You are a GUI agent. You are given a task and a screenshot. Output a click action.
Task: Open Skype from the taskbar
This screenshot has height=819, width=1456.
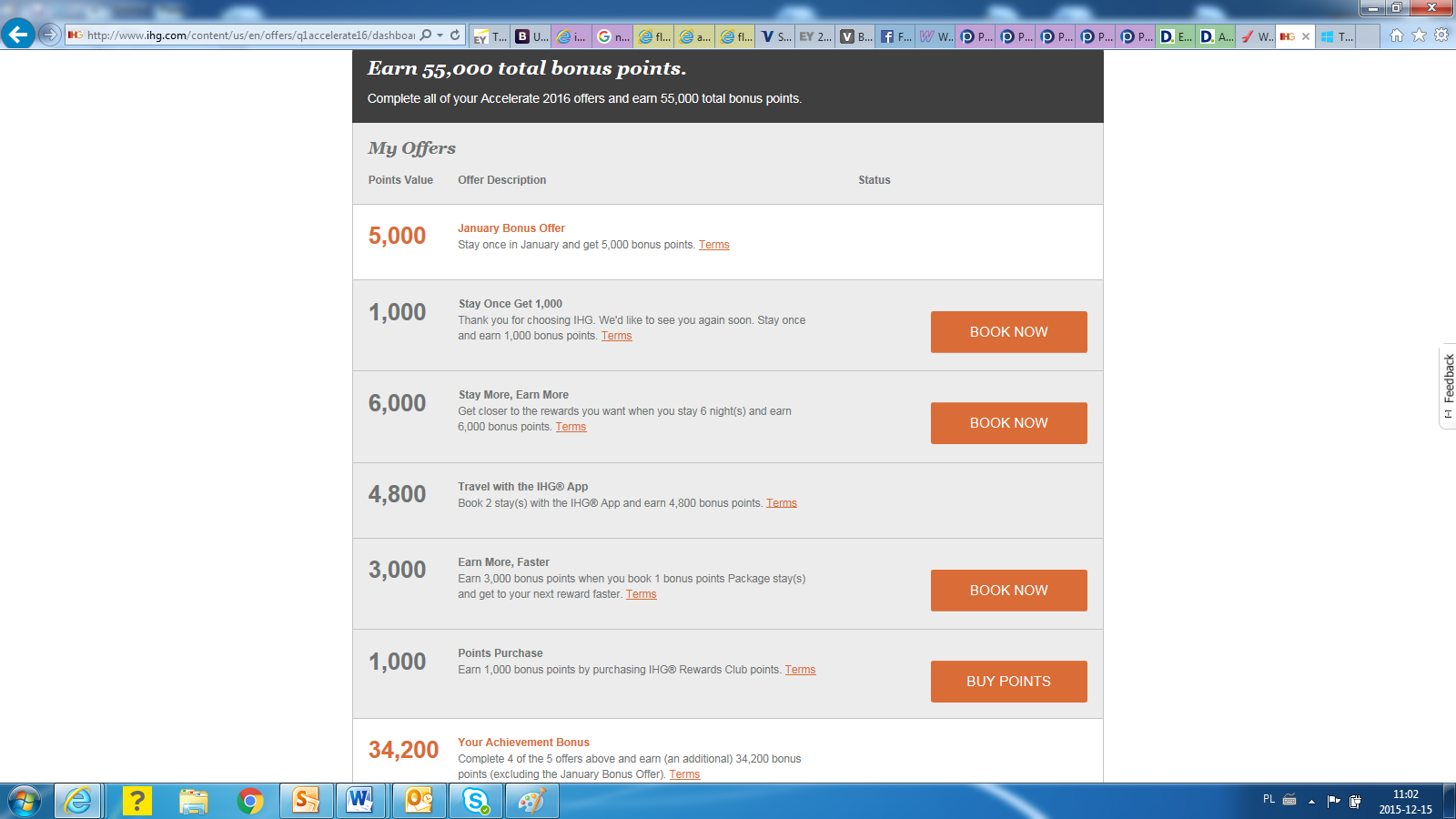coord(475,802)
